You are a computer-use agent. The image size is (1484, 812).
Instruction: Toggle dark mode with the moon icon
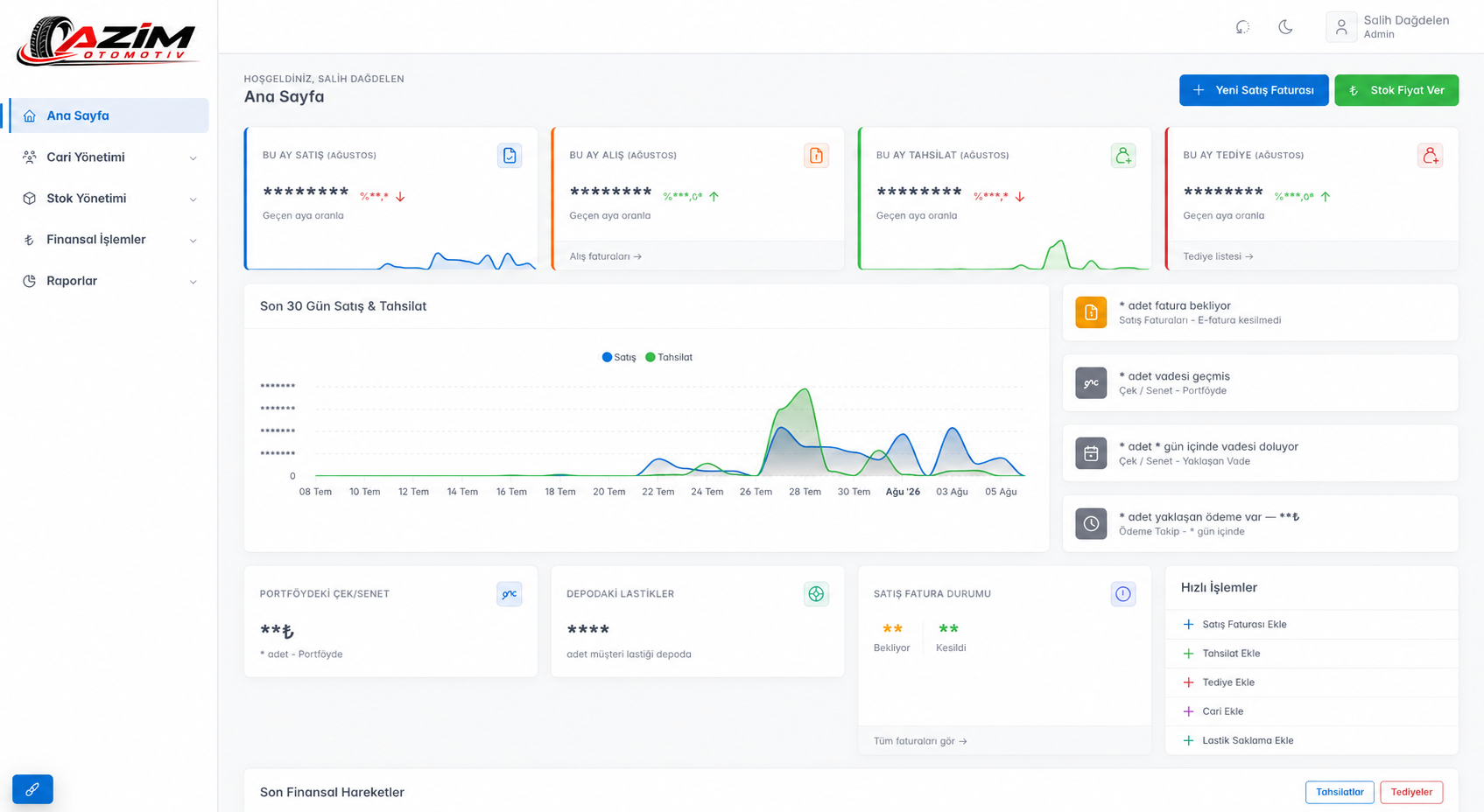coord(1285,27)
